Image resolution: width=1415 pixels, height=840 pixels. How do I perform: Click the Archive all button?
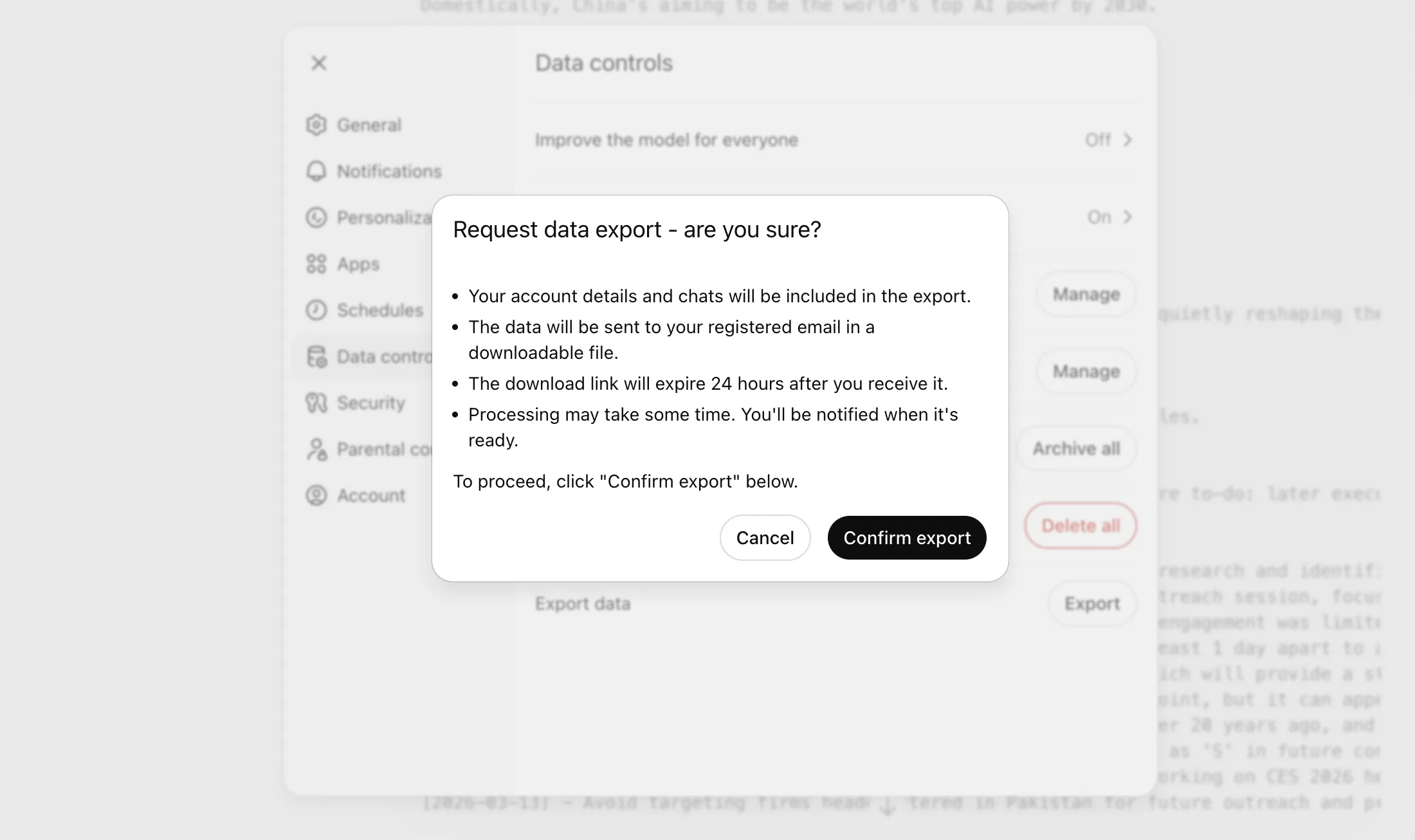(x=1076, y=448)
